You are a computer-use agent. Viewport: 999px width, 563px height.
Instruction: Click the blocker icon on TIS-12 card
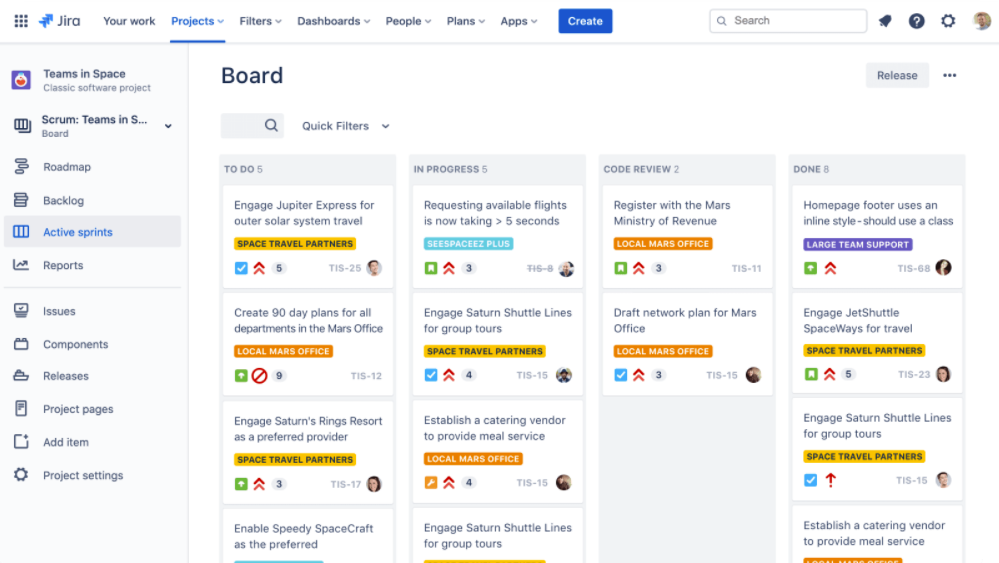click(259, 376)
